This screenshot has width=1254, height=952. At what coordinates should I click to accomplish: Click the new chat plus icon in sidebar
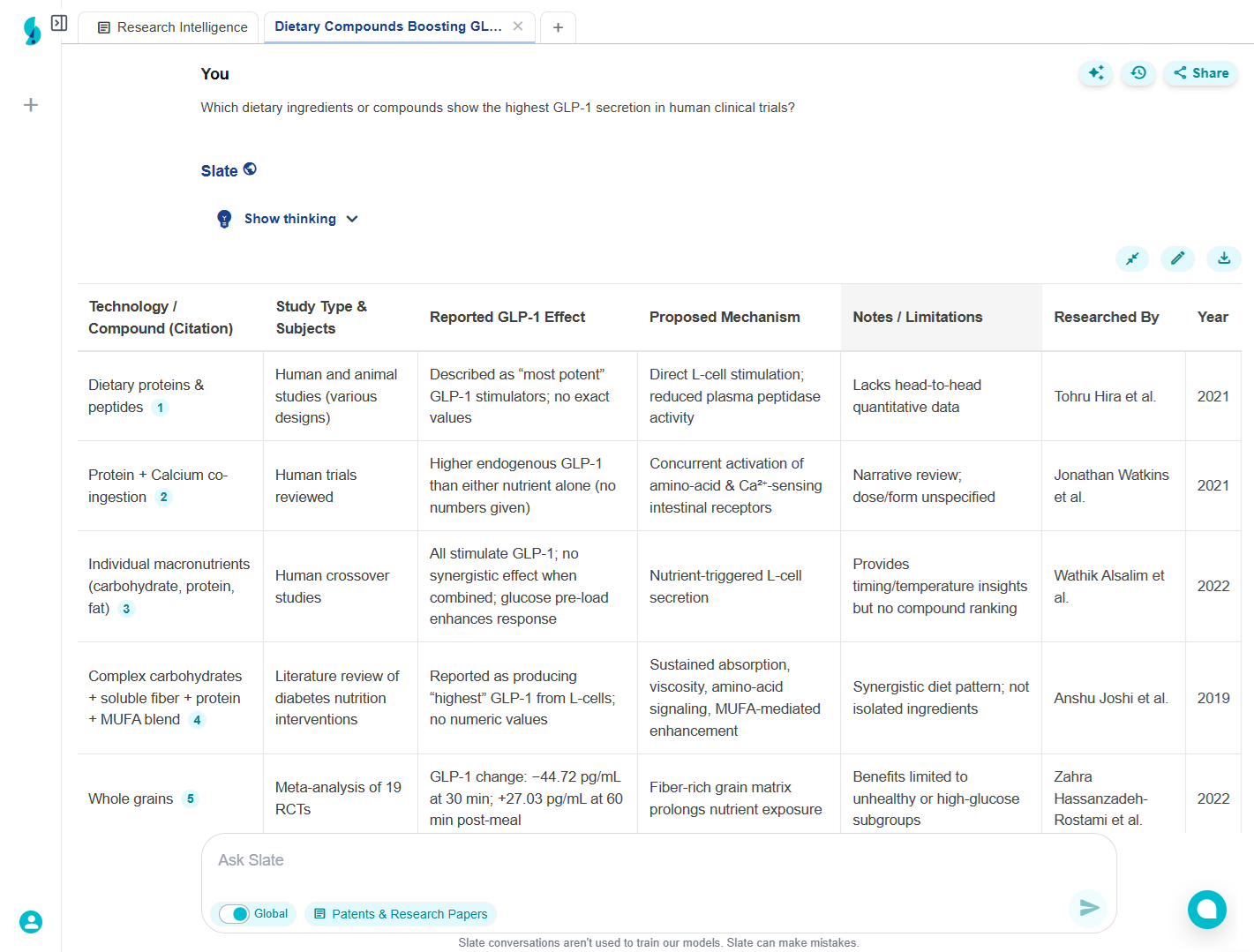click(x=31, y=105)
